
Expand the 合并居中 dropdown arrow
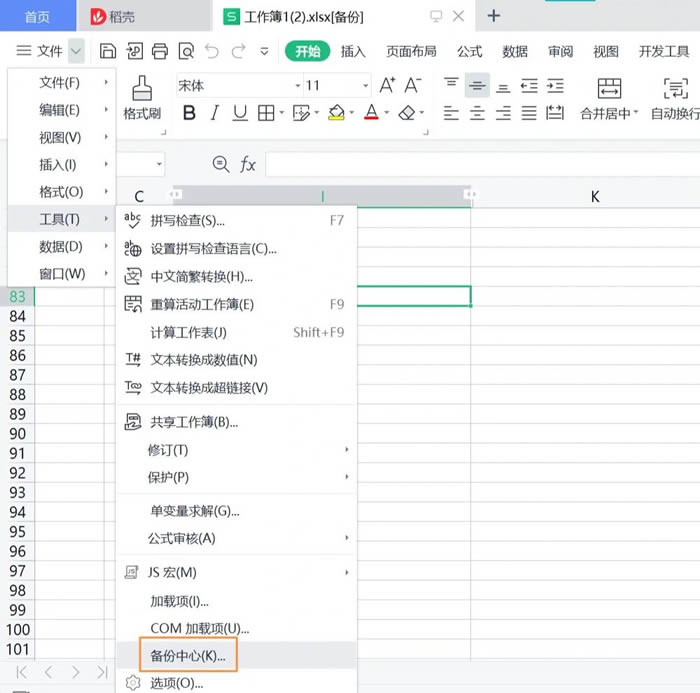636,112
